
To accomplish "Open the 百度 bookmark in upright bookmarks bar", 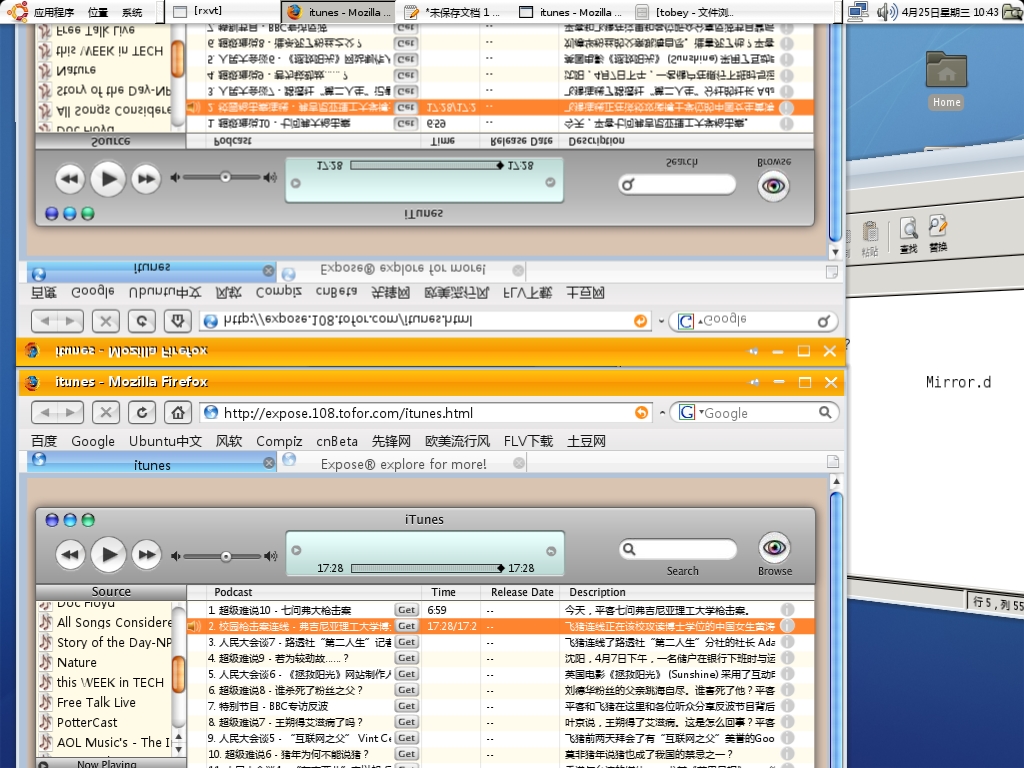I will click(44, 441).
